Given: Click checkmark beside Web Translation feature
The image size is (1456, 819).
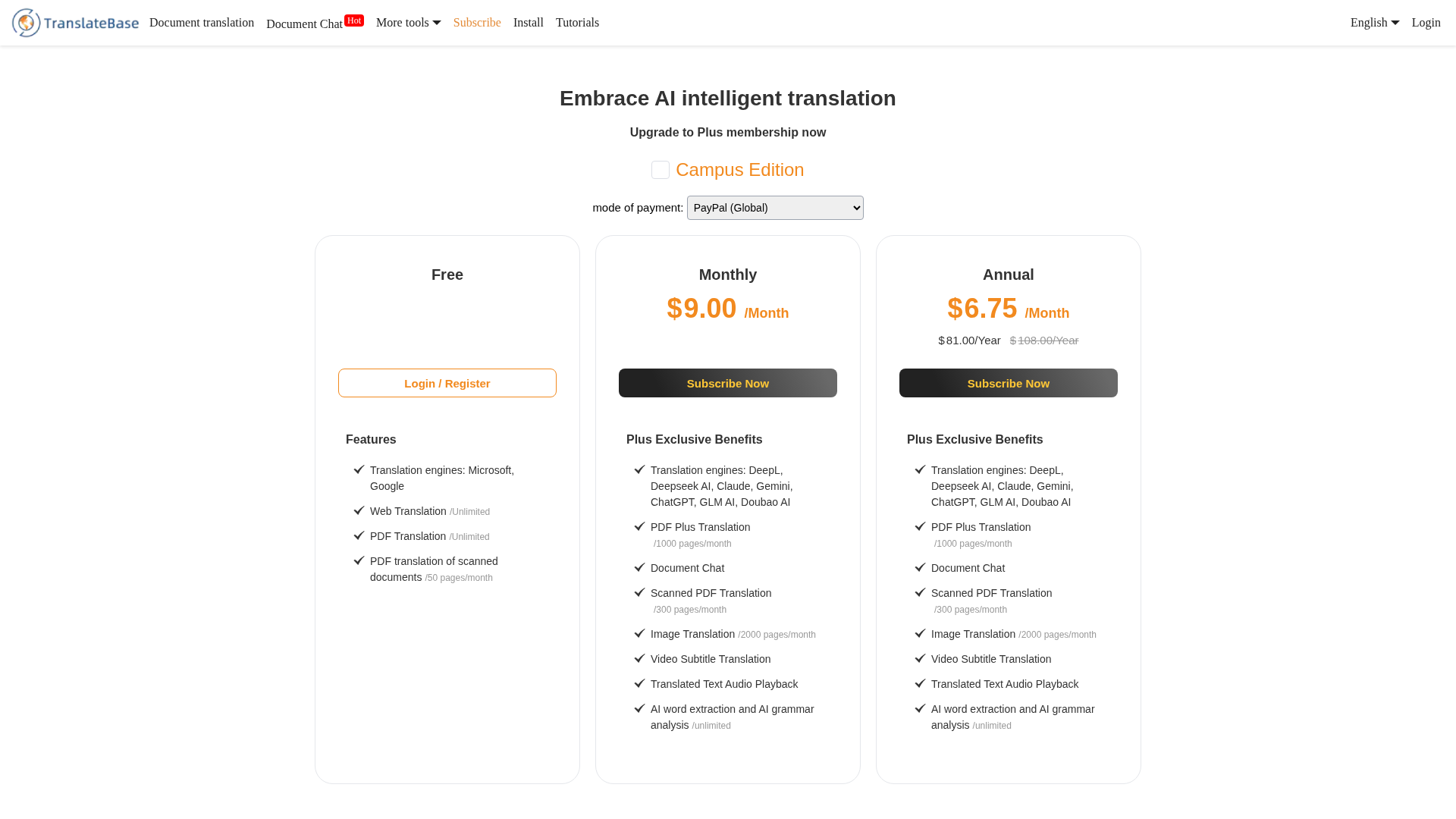Looking at the screenshot, I should [x=359, y=510].
